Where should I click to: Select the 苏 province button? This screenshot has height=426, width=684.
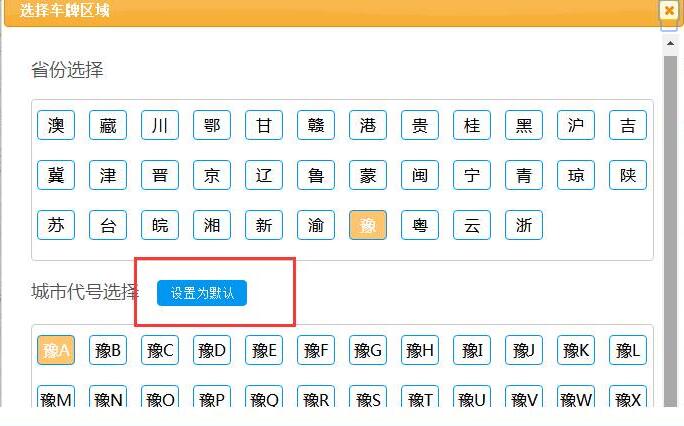[56, 225]
